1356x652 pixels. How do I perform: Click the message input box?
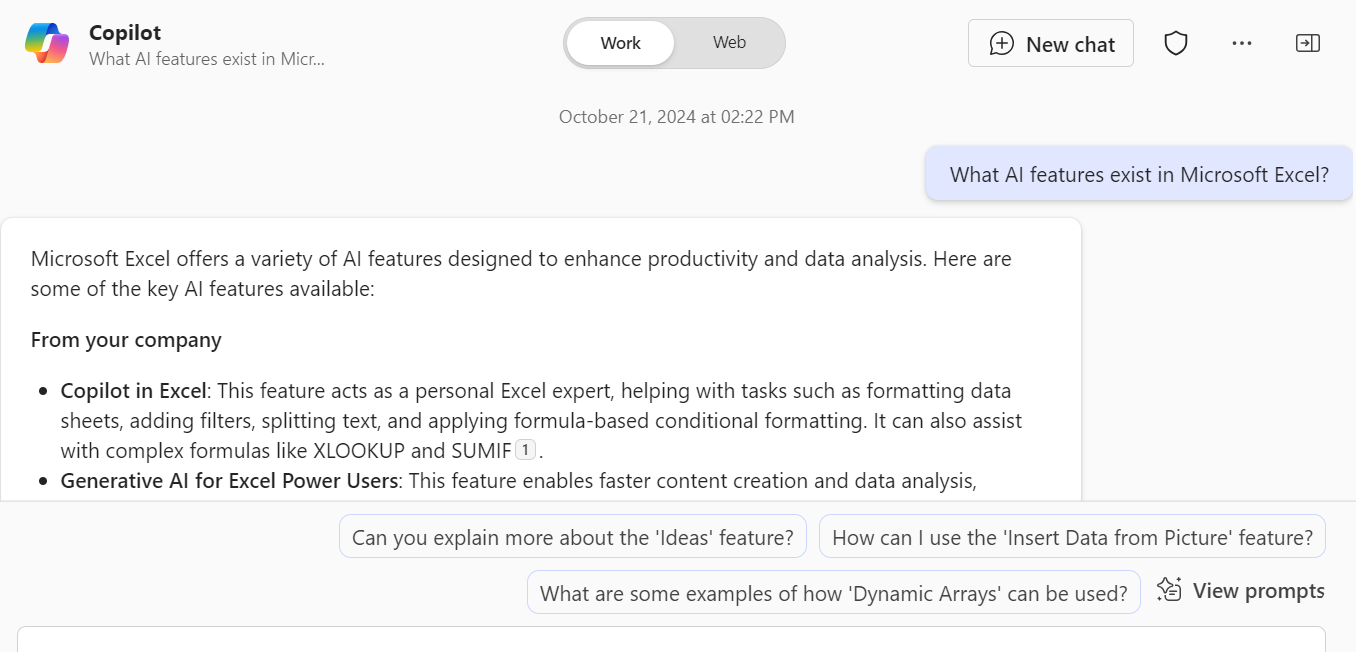tap(671, 639)
